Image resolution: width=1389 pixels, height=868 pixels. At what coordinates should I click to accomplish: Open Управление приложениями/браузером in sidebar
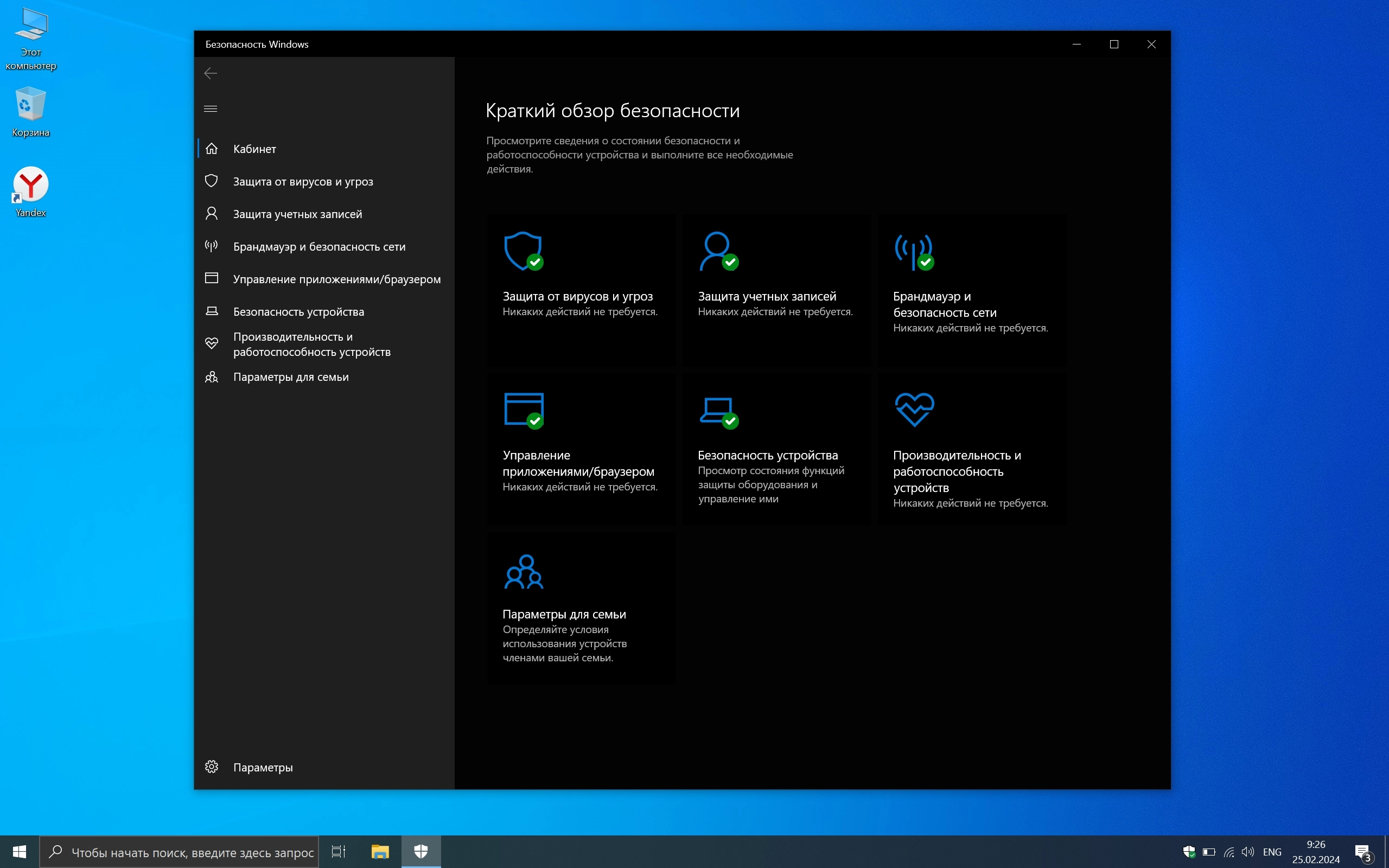pyautogui.click(x=336, y=279)
